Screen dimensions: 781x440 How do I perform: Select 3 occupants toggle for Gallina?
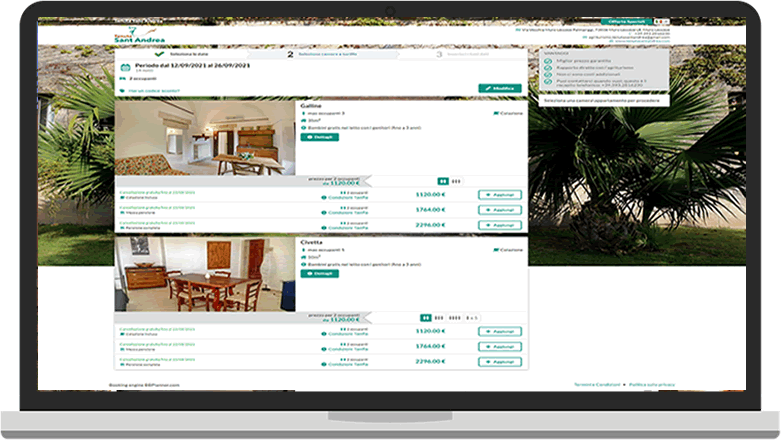pos(457,181)
